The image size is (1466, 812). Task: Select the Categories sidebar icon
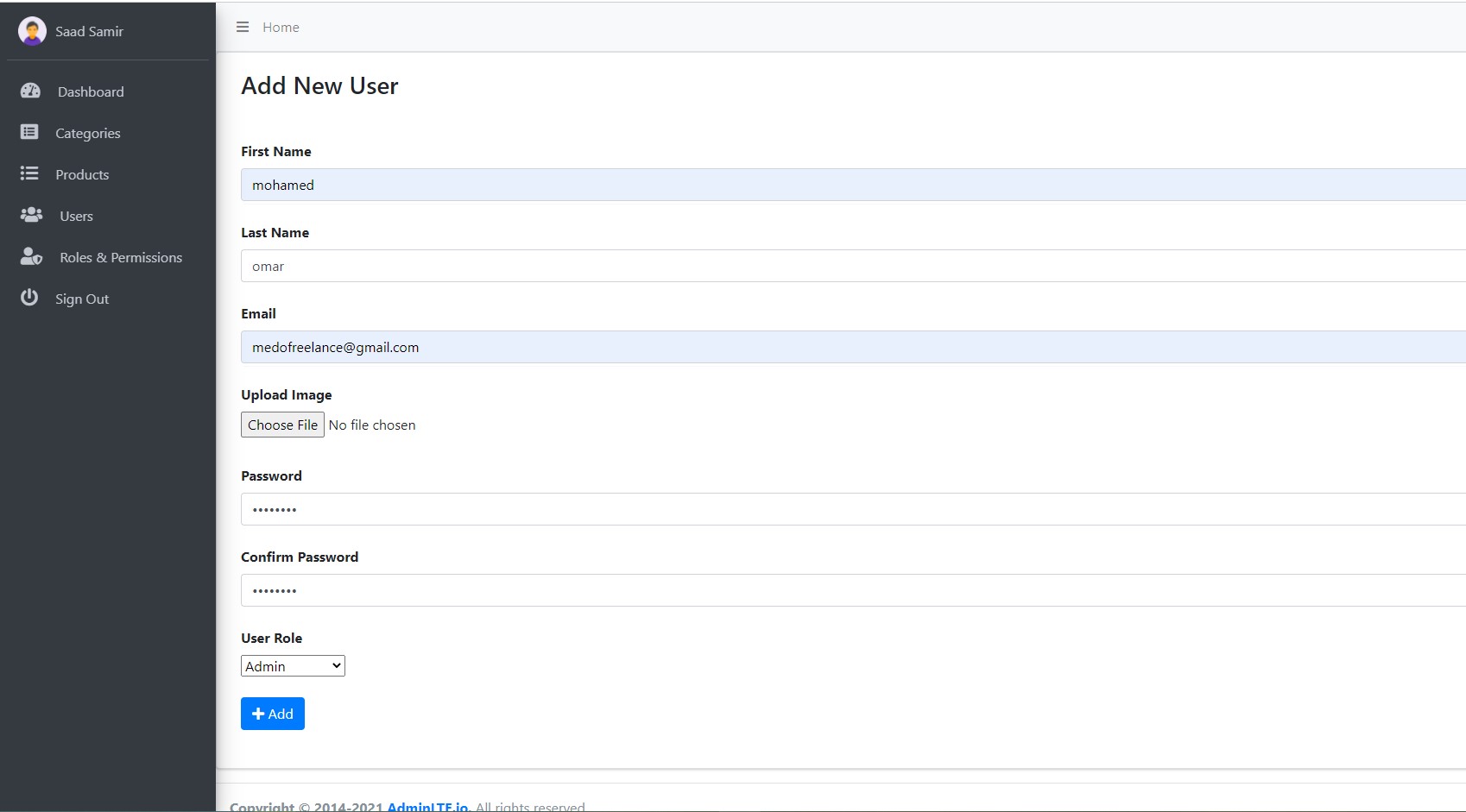click(x=29, y=132)
